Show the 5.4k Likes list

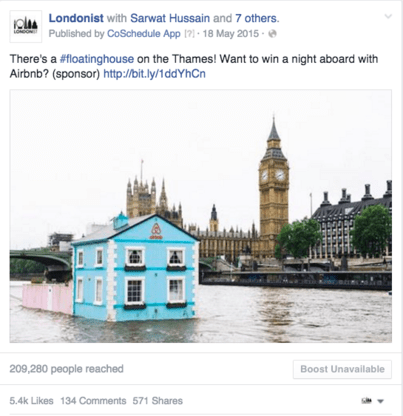coord(31,401)
